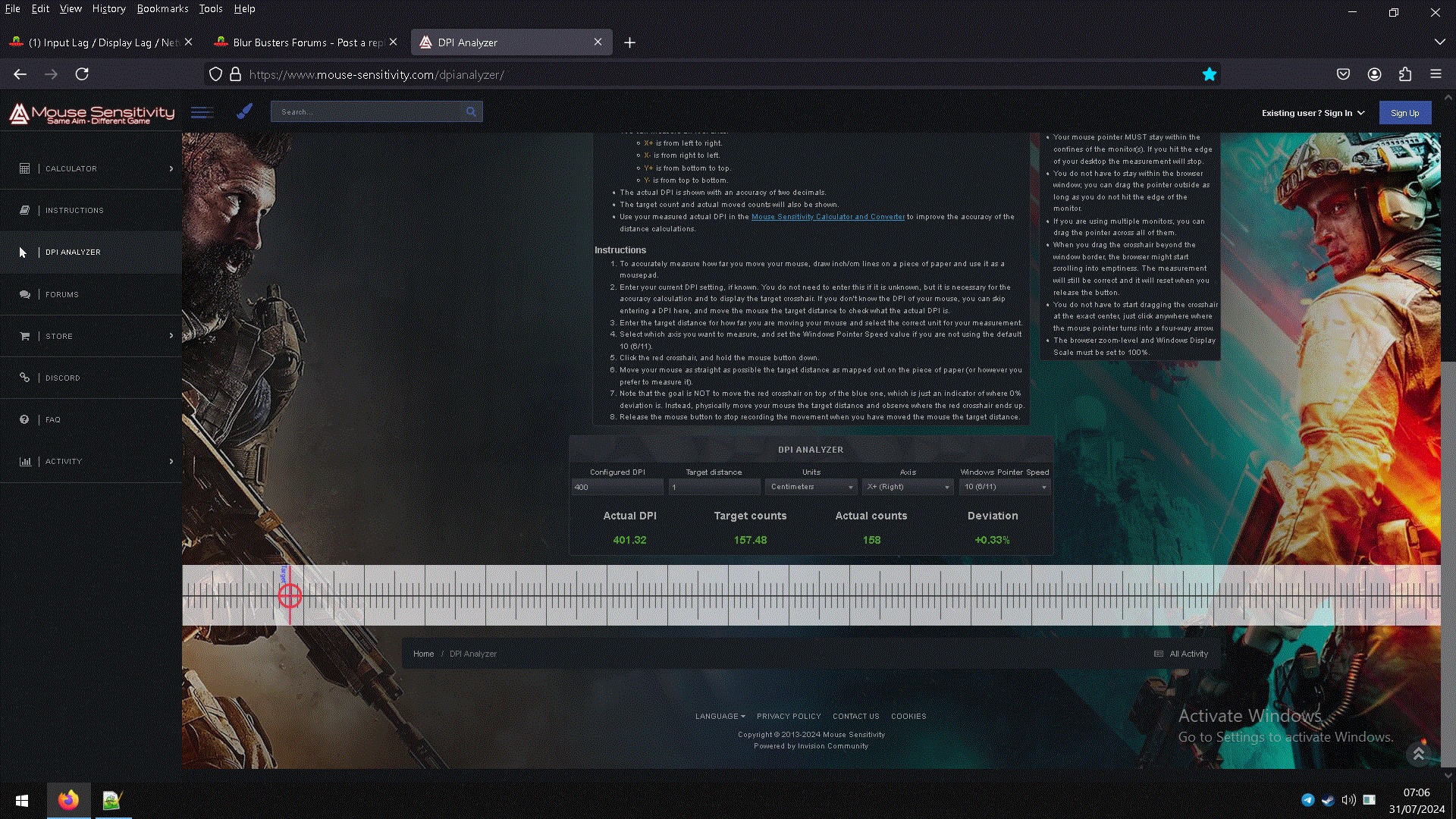1456x819 pixels.
Task: Open Mouse Sensitivity Calculator and Converter link
Action: [x=827, y=217]
